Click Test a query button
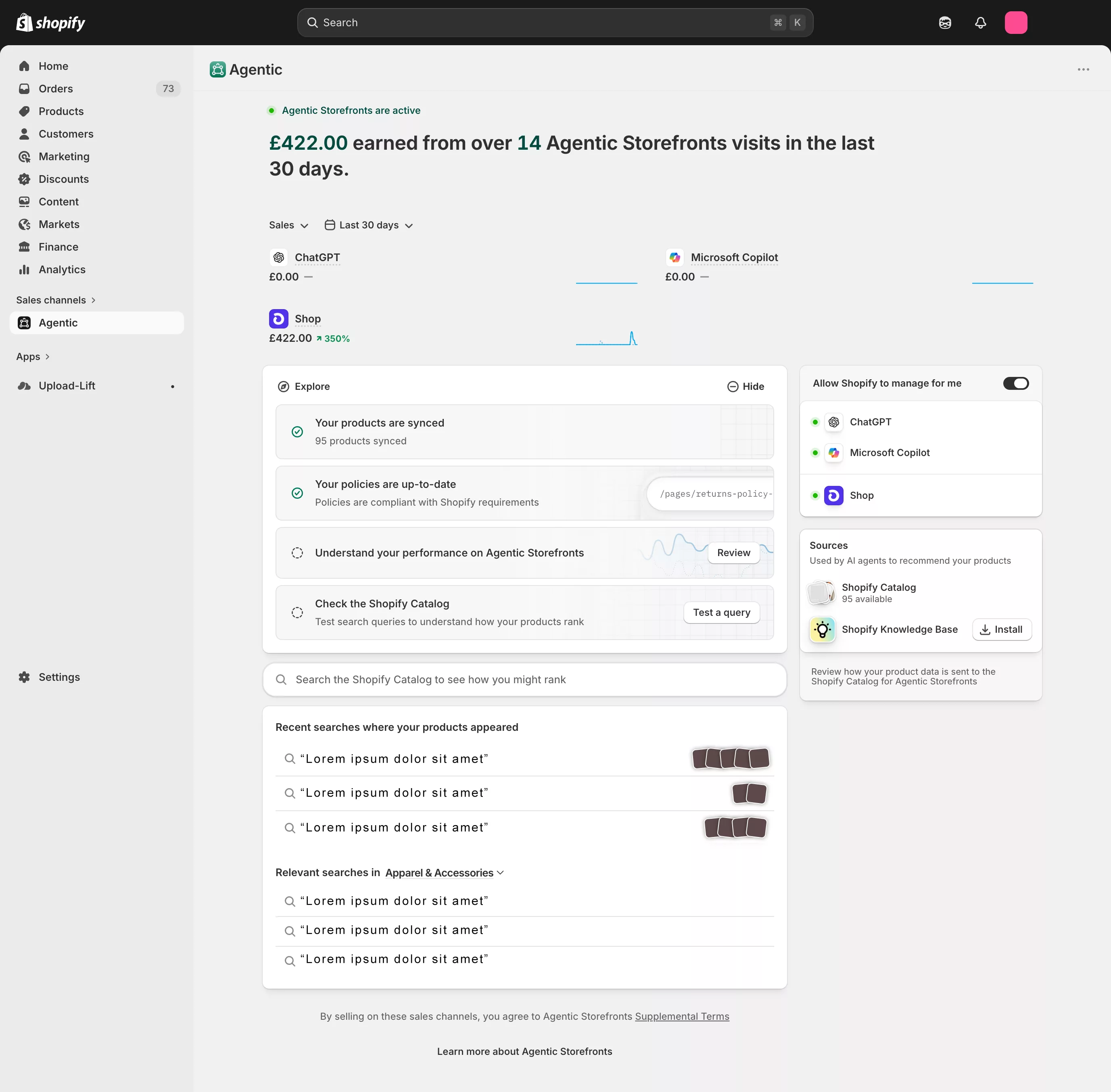The width and height of the screenshot is (1111, 1092). click(721, 613)
